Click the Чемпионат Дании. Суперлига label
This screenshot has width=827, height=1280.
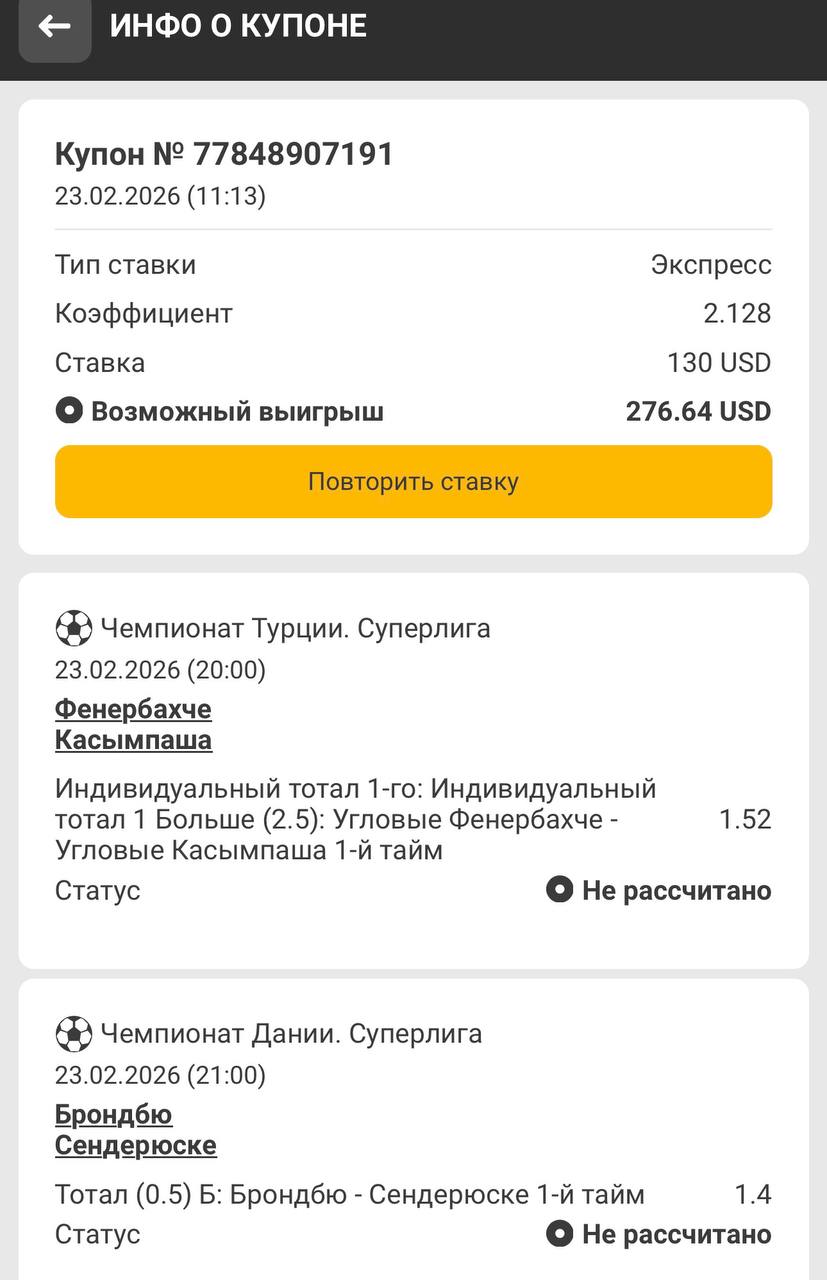pos(291,1033)
